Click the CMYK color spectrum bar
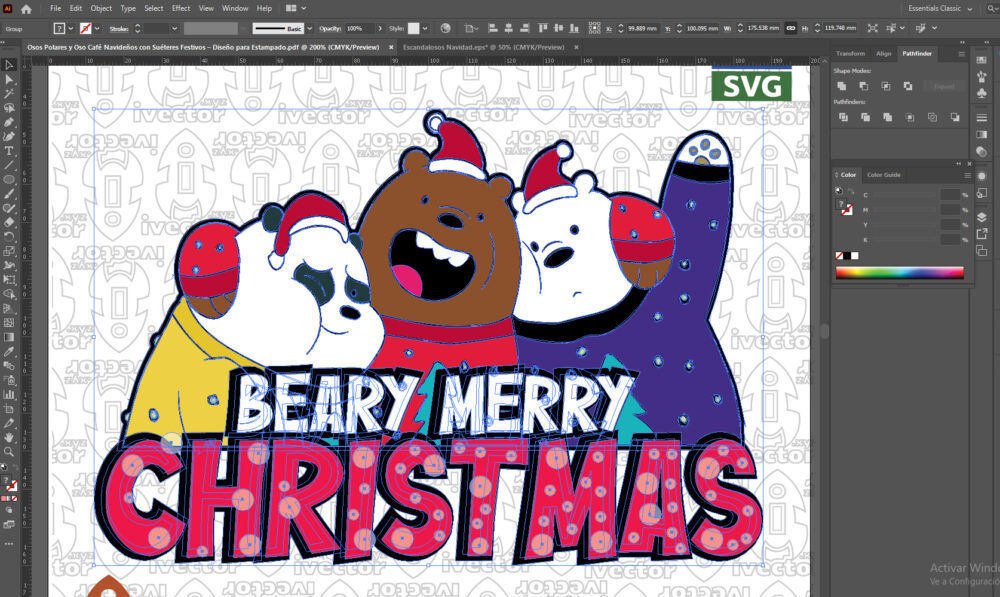This screenshot has width=1000, height=597. click(x=899, y=272)
